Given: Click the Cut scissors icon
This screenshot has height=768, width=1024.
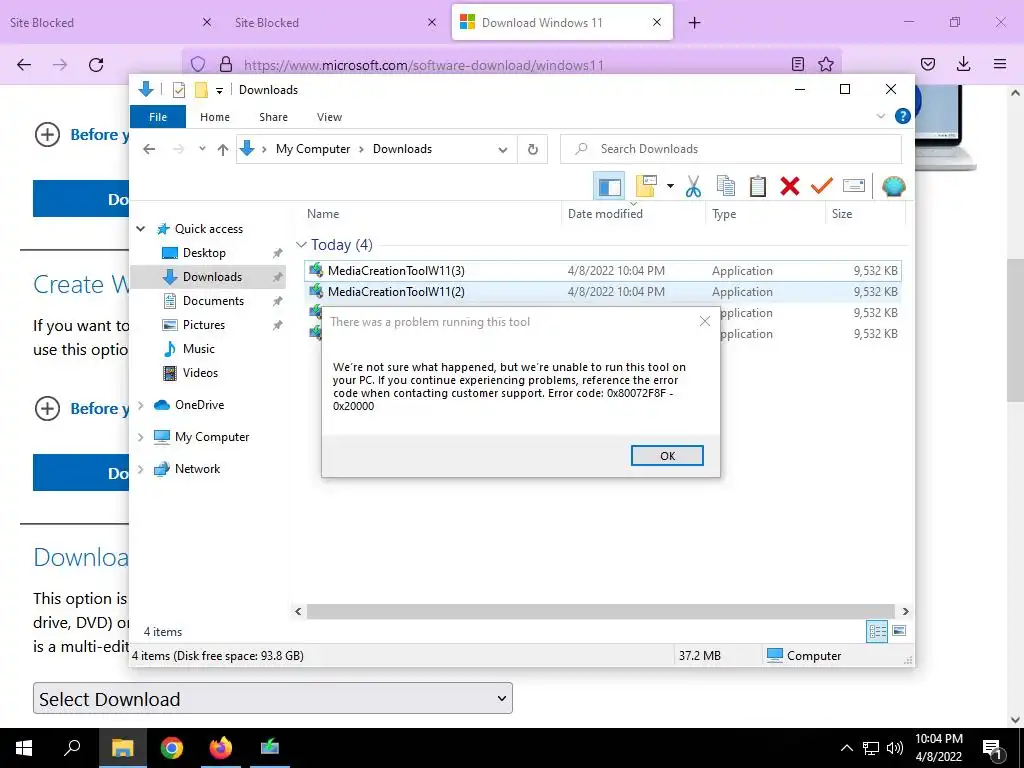Looking at the screenshot, I should (x=693, y=187).
